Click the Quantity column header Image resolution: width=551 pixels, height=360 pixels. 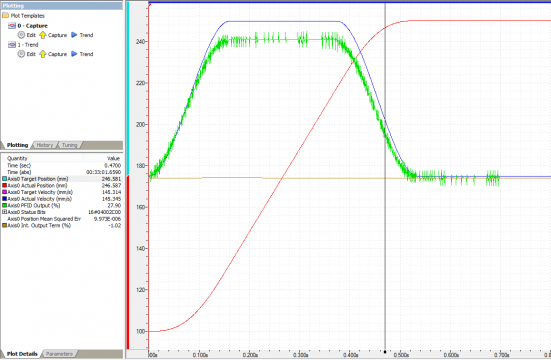17,158
